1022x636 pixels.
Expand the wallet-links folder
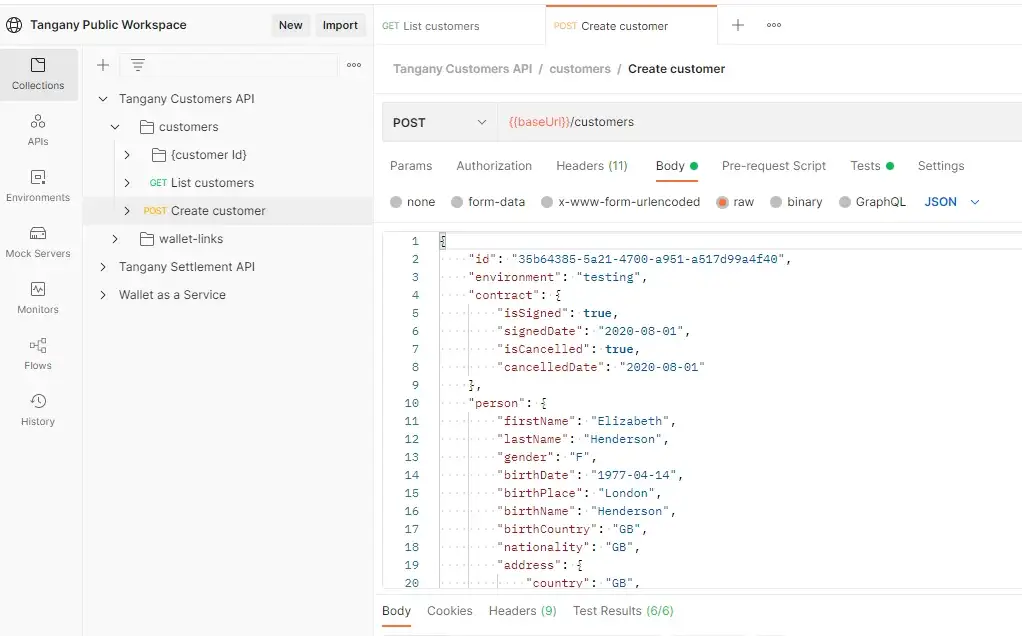(x=115, y=239)
